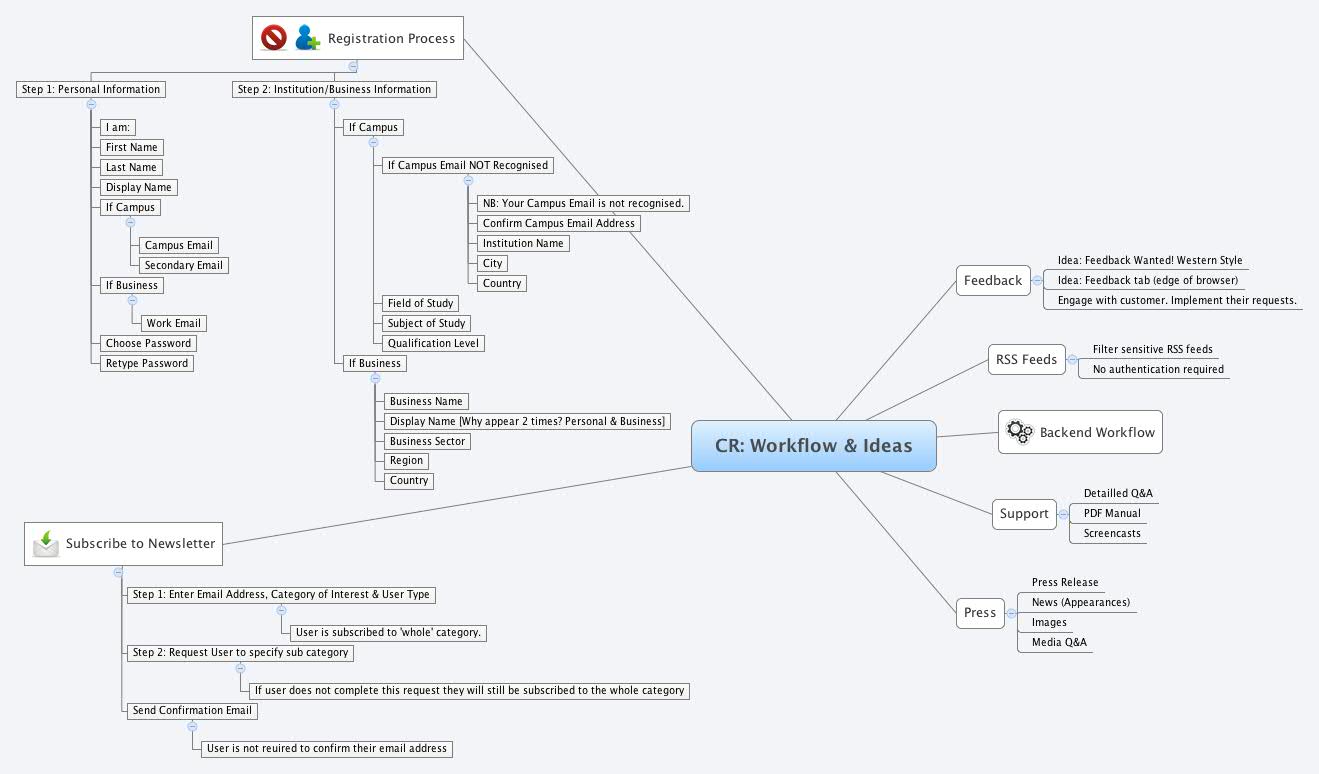Screen dimensions: 1319x774
Task: Toggle the If Business branch collapse control
Action: pyautogui.click(x=374, y=377)
